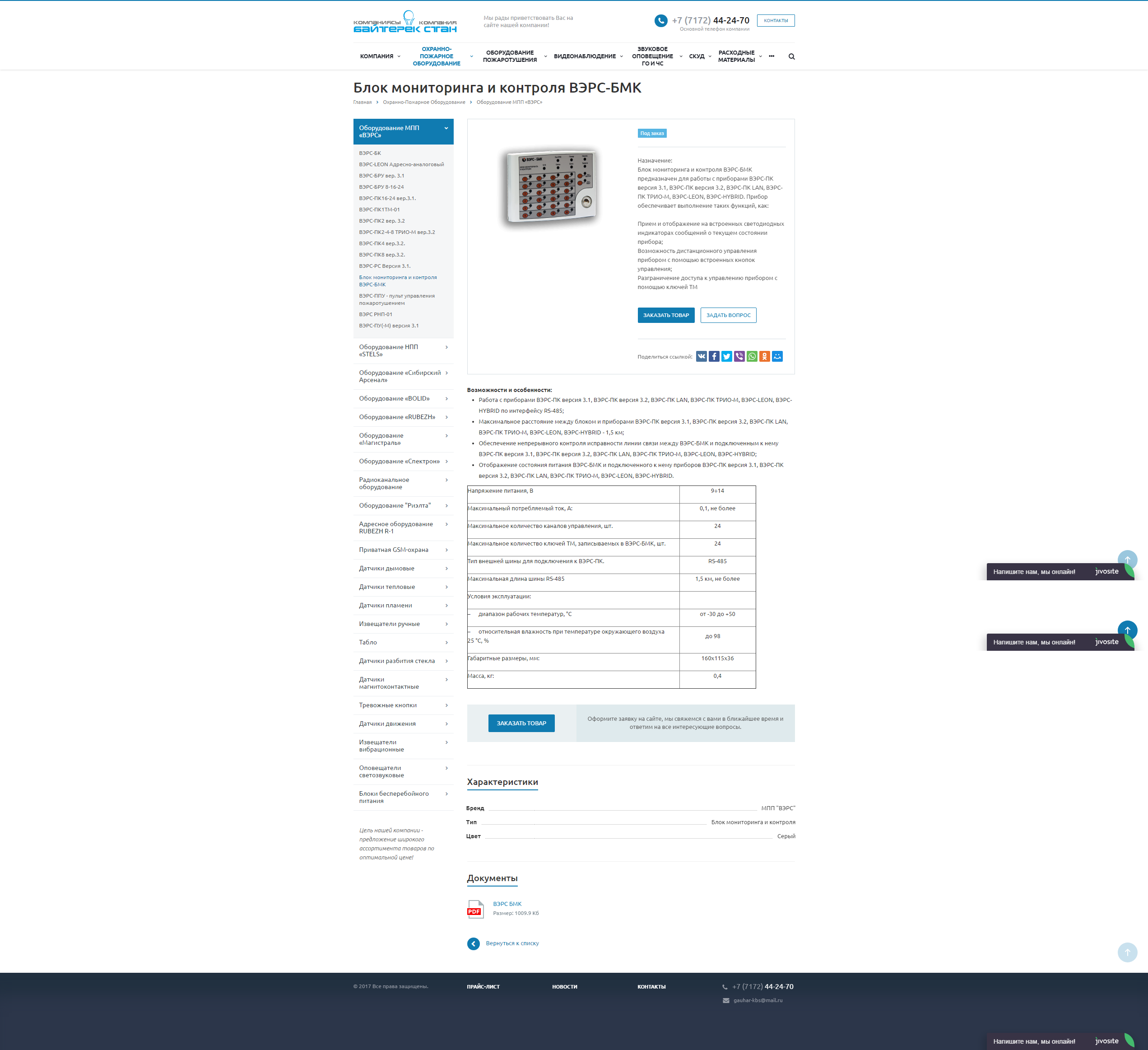Expand Оборудование «BOLID» sidebar category
This screenshot has height=1050, width=1148.
pos(446,399)
